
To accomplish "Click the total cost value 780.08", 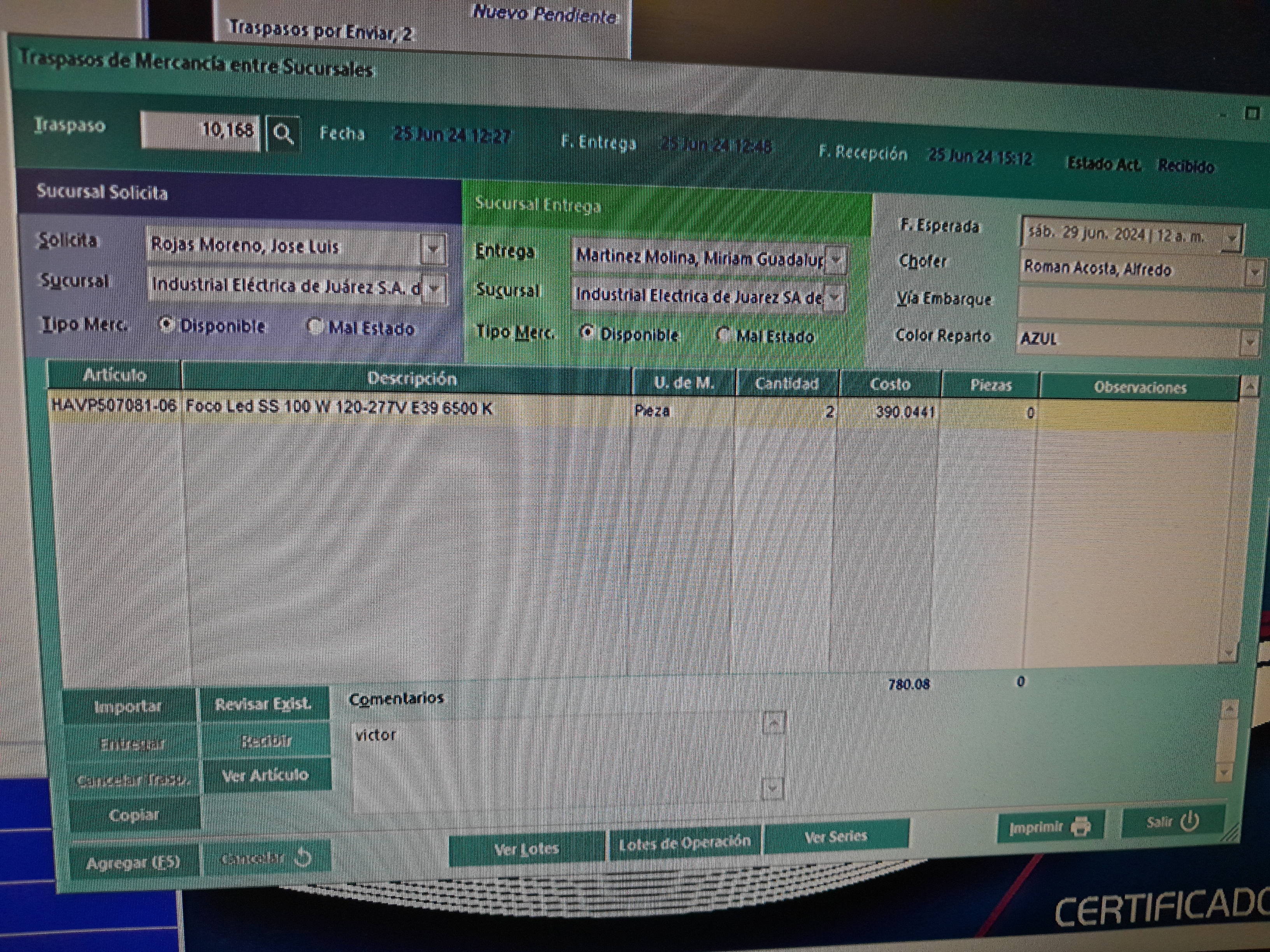I will 909,684.
